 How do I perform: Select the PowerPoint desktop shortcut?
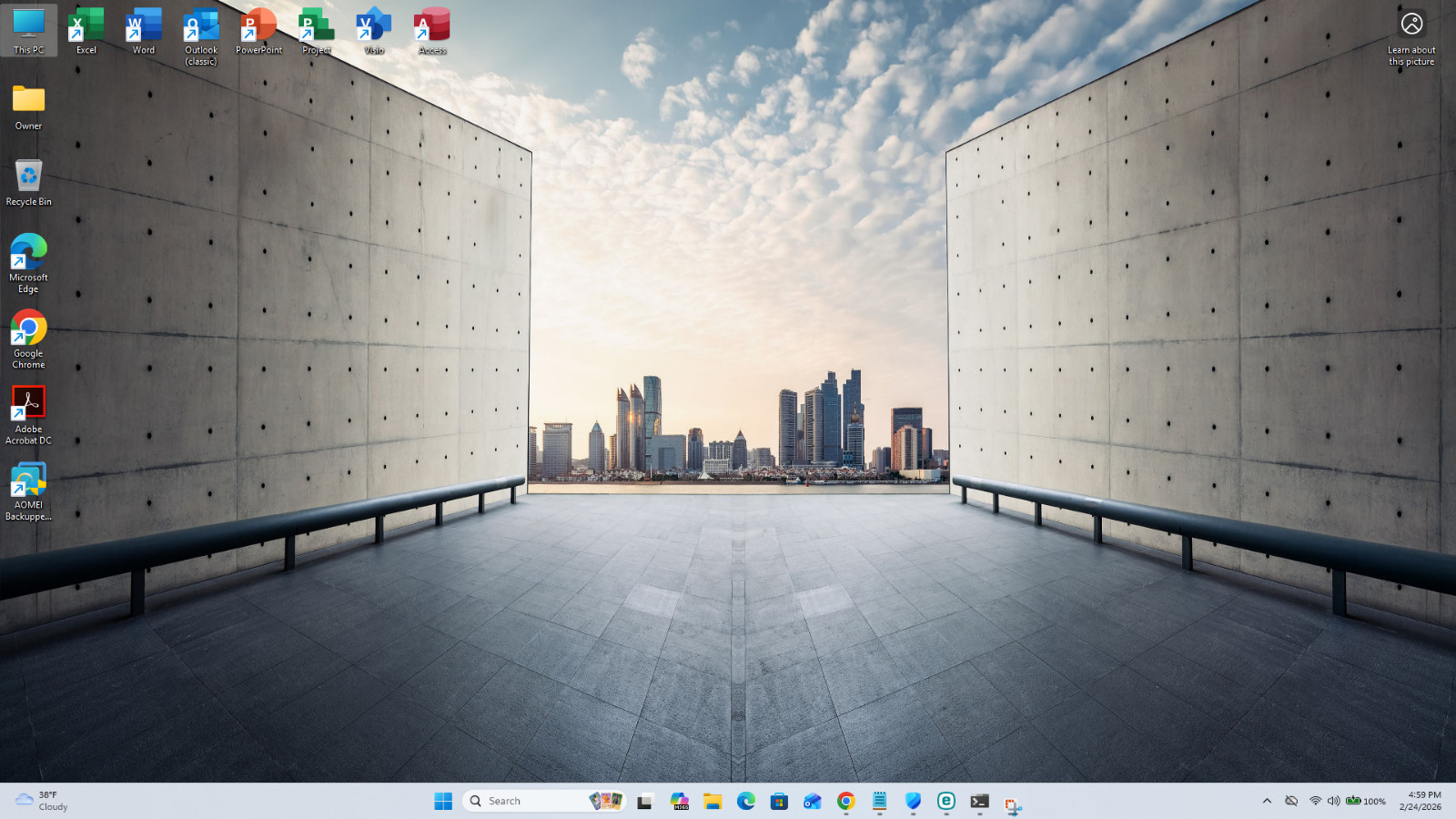258,31
